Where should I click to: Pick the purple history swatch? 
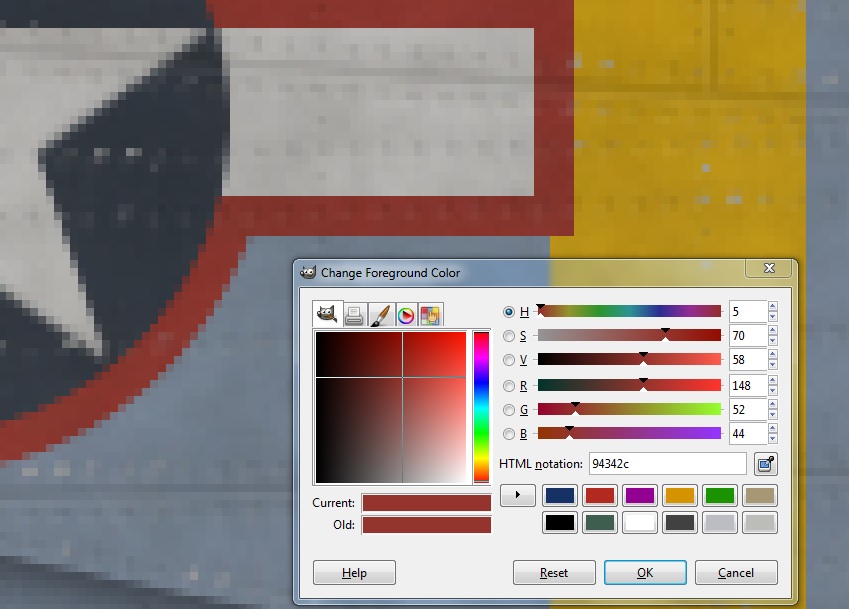point(639,495)
